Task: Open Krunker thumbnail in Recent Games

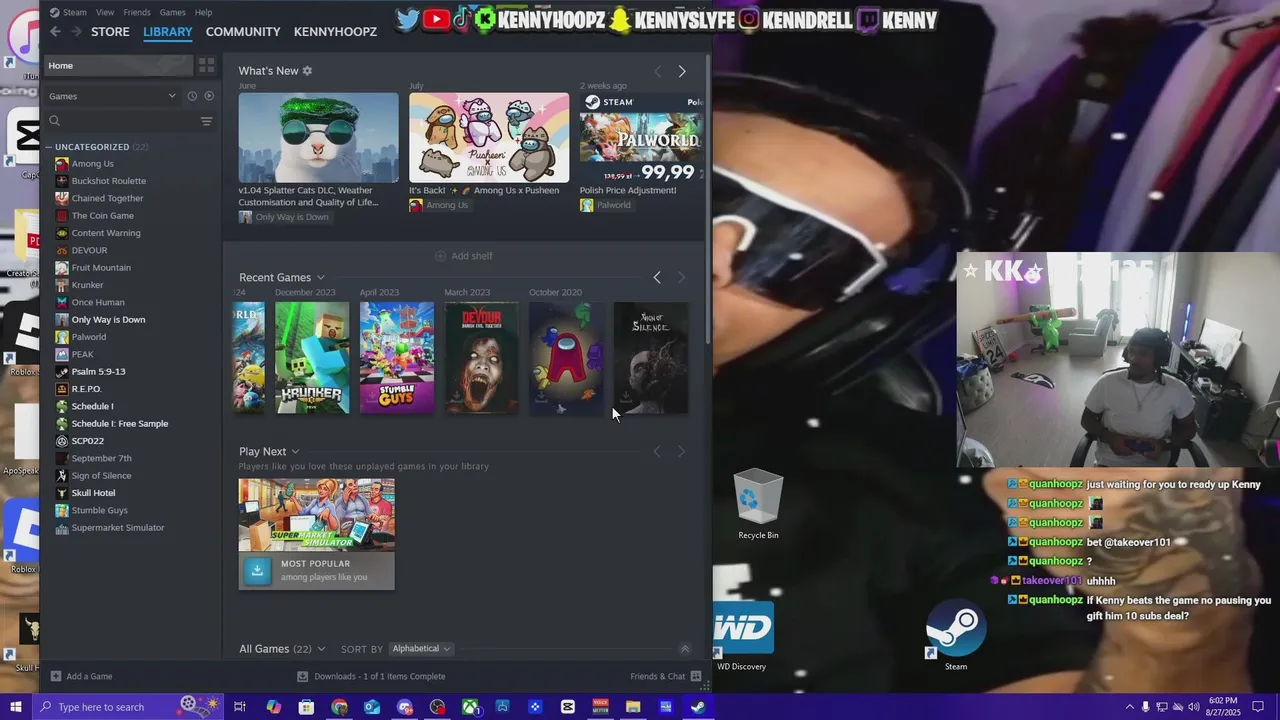Action: (312, 358)
